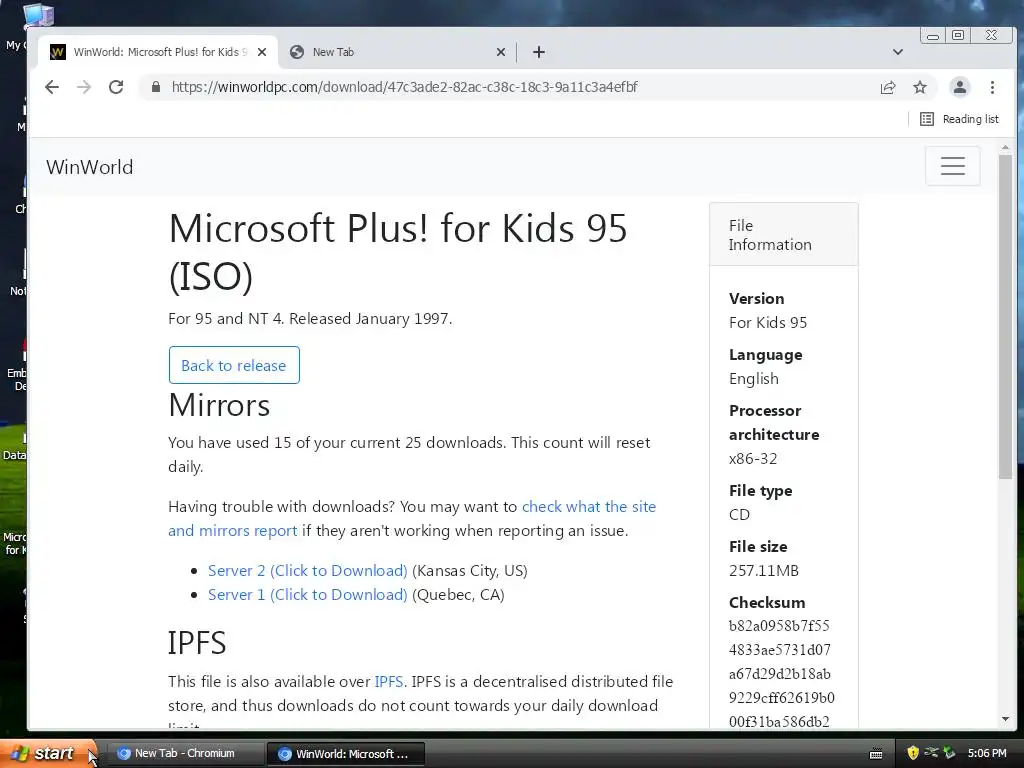Open a new tab with plus button

(539, 52)
